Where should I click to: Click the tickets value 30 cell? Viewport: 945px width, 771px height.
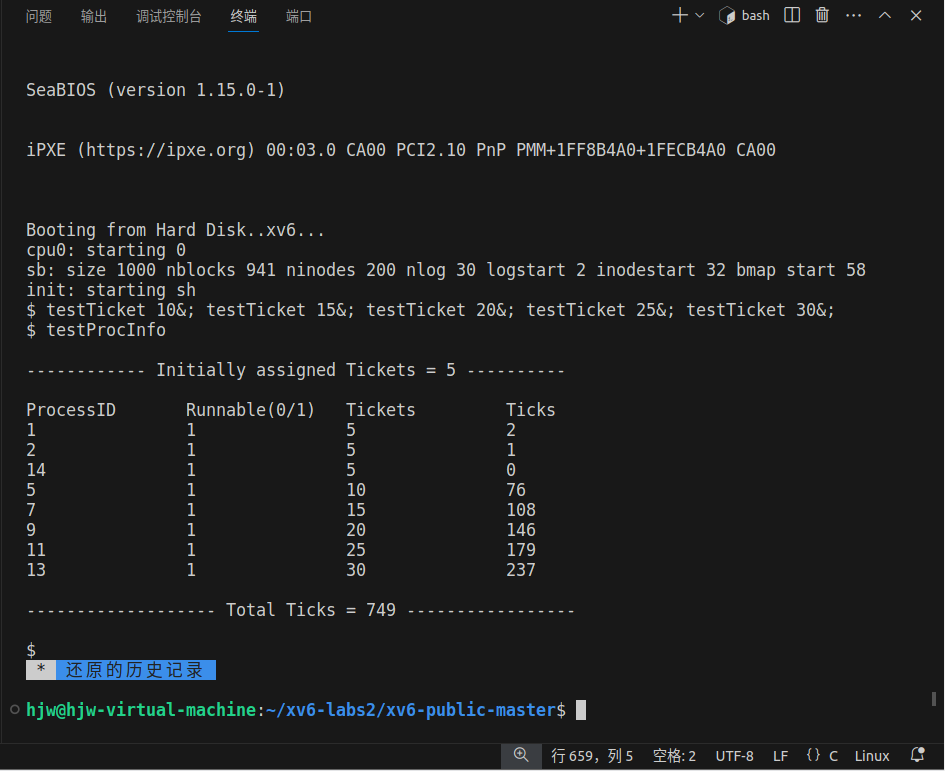356,570
